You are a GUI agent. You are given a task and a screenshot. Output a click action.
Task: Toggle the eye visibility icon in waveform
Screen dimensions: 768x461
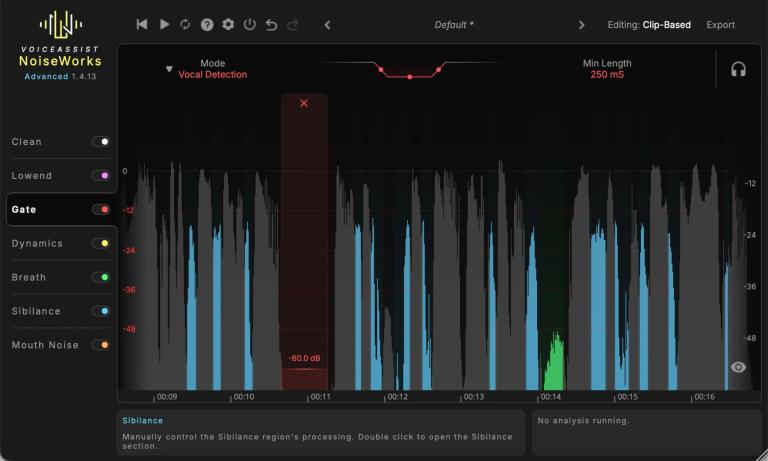[738, 367]
